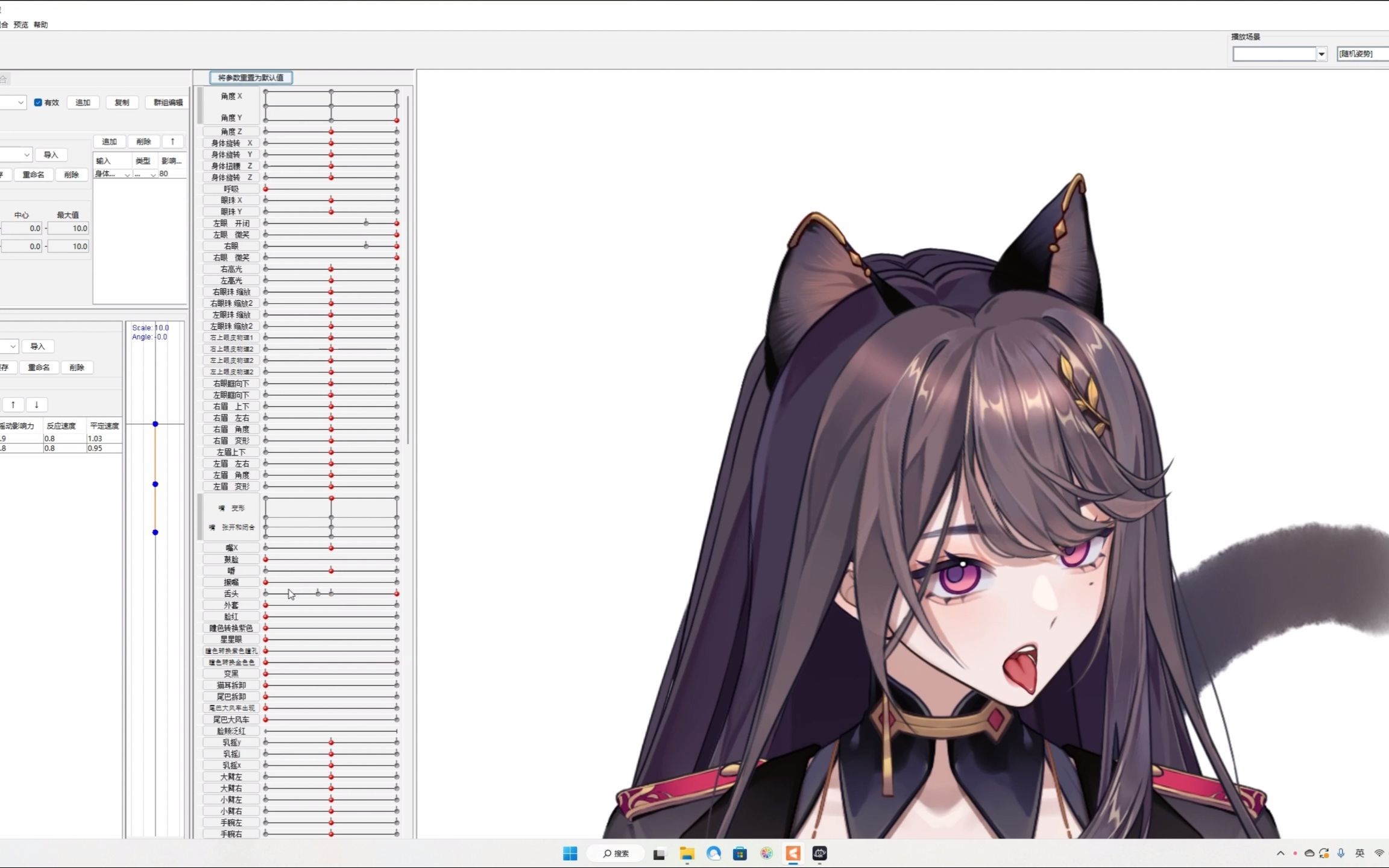Click the ↑ arrow icon in the physics settings panel
This screenshot has height=868, width=1389.
pos(14,404)
